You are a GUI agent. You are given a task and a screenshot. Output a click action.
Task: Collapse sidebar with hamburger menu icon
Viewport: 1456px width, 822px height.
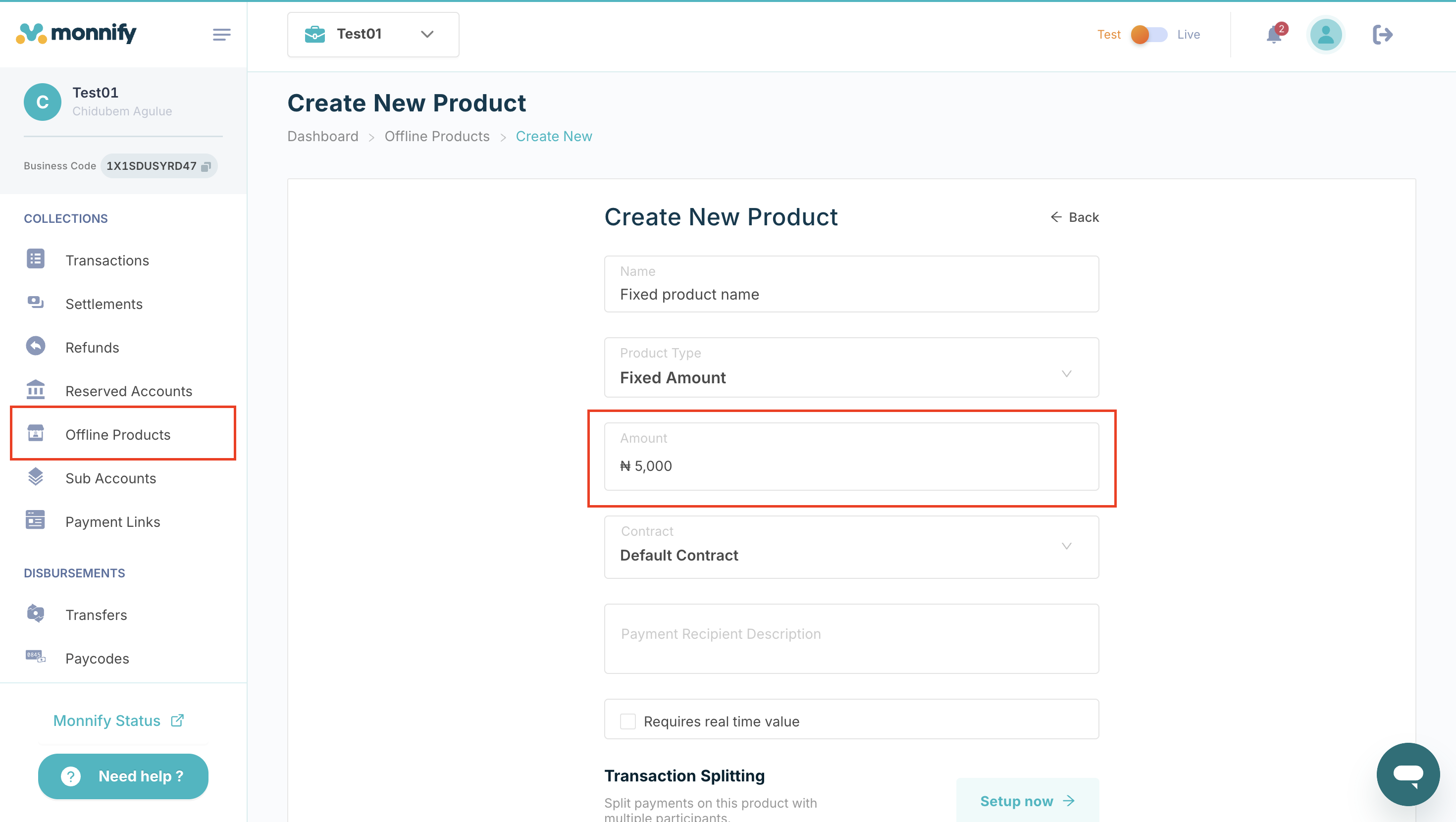pos(221,35)
